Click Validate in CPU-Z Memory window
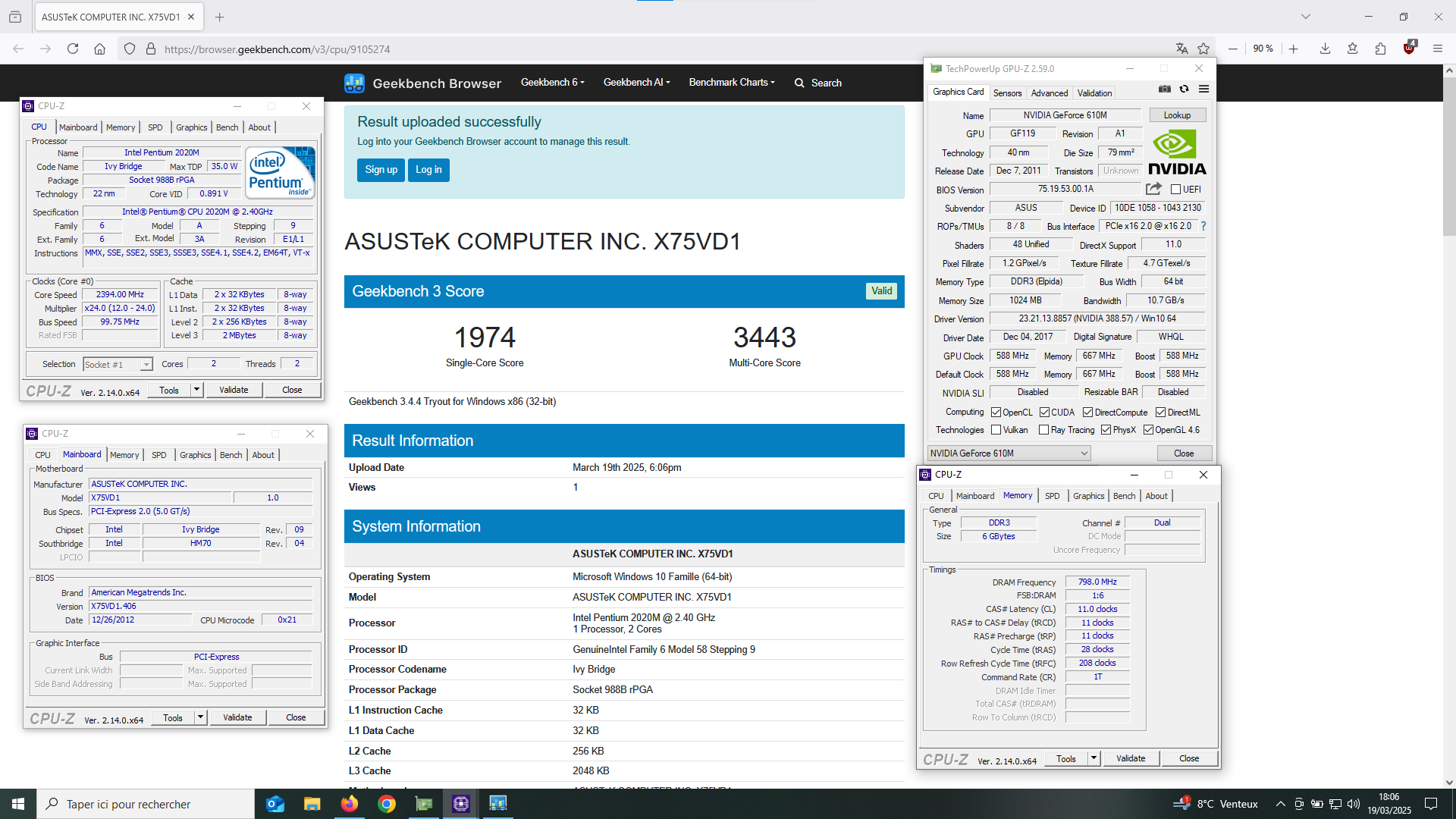Screen dimensions: 1456x819 [1131, 758]
